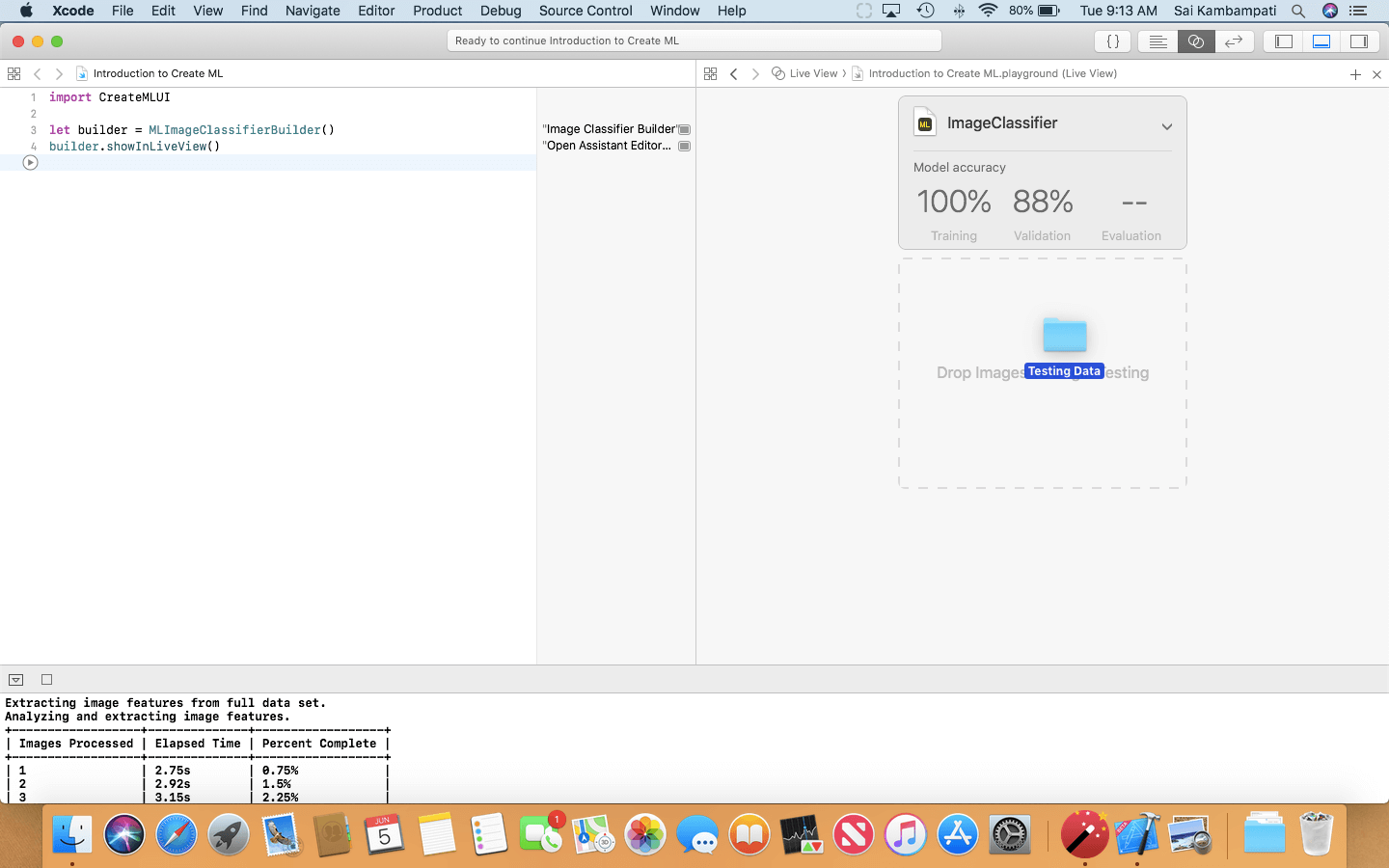This screenshot has width=1389, height=868.
Task: Show quick look for Image Classifier Builder result
Action: 684,129
